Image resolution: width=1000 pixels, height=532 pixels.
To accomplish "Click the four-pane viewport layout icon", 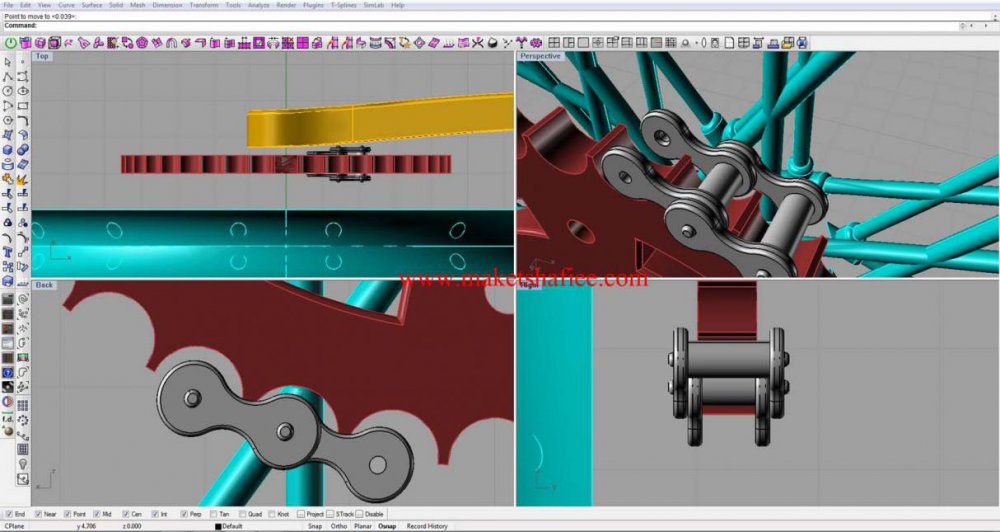I will pyautogui.click(x=553, y=43).
